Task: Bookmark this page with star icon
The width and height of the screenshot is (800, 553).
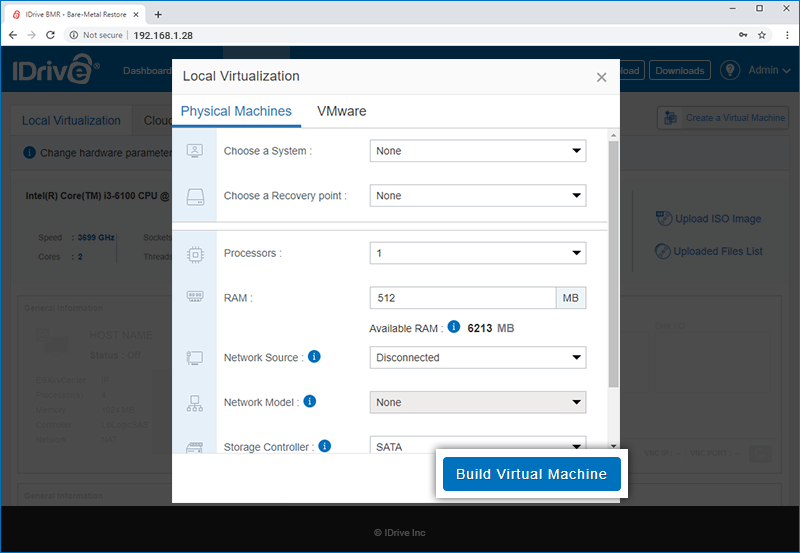Action: coord(762,35)
